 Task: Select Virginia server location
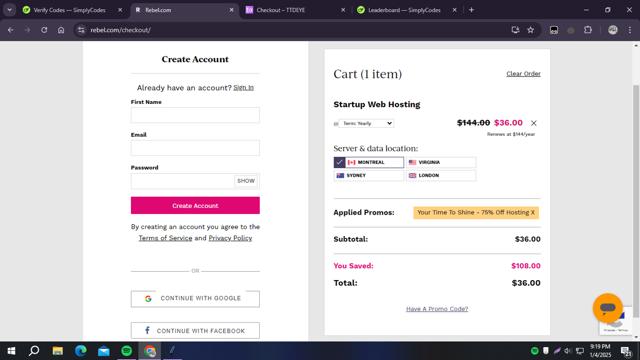click(x=441, y=162)
